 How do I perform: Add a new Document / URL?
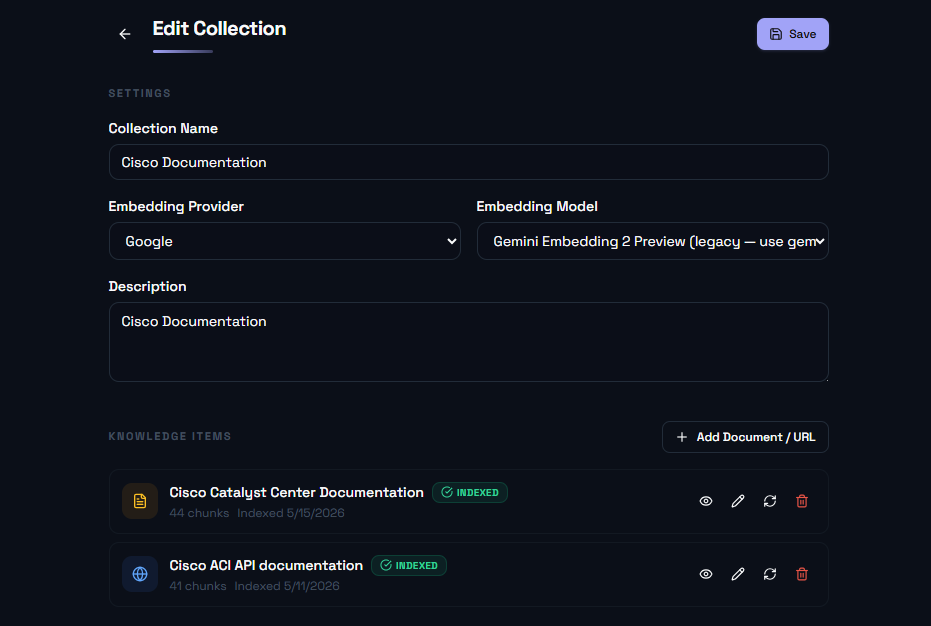[745, 437]
